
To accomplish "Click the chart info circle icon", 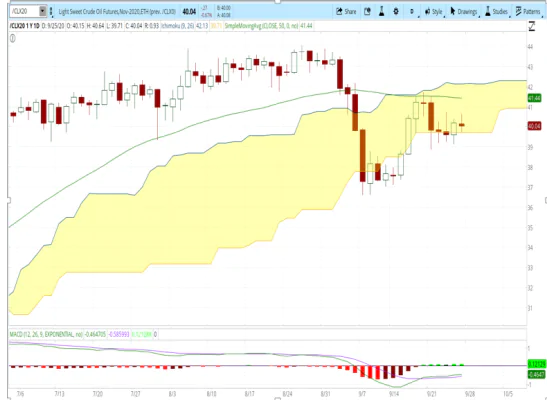I will click(x=13, y=38).
